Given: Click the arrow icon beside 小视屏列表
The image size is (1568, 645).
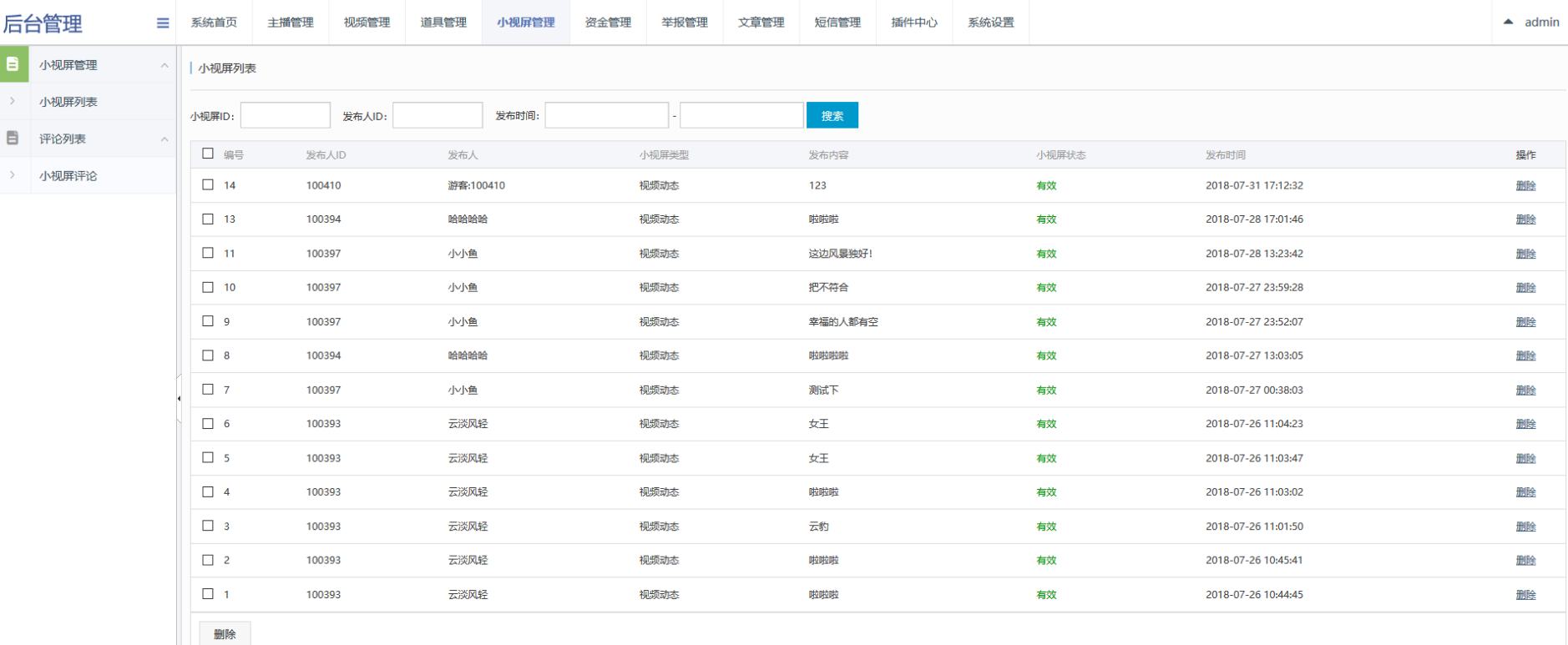Looking at the screenshot, I should pos(13,101).
